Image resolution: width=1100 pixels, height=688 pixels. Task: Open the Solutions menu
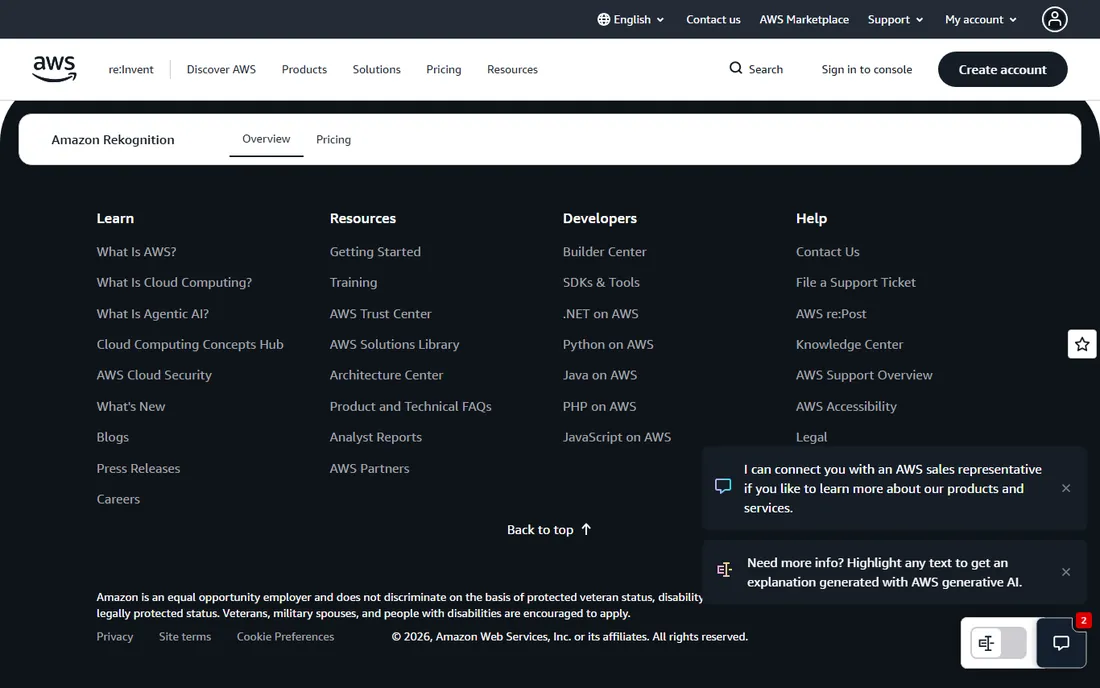[376, 69]
